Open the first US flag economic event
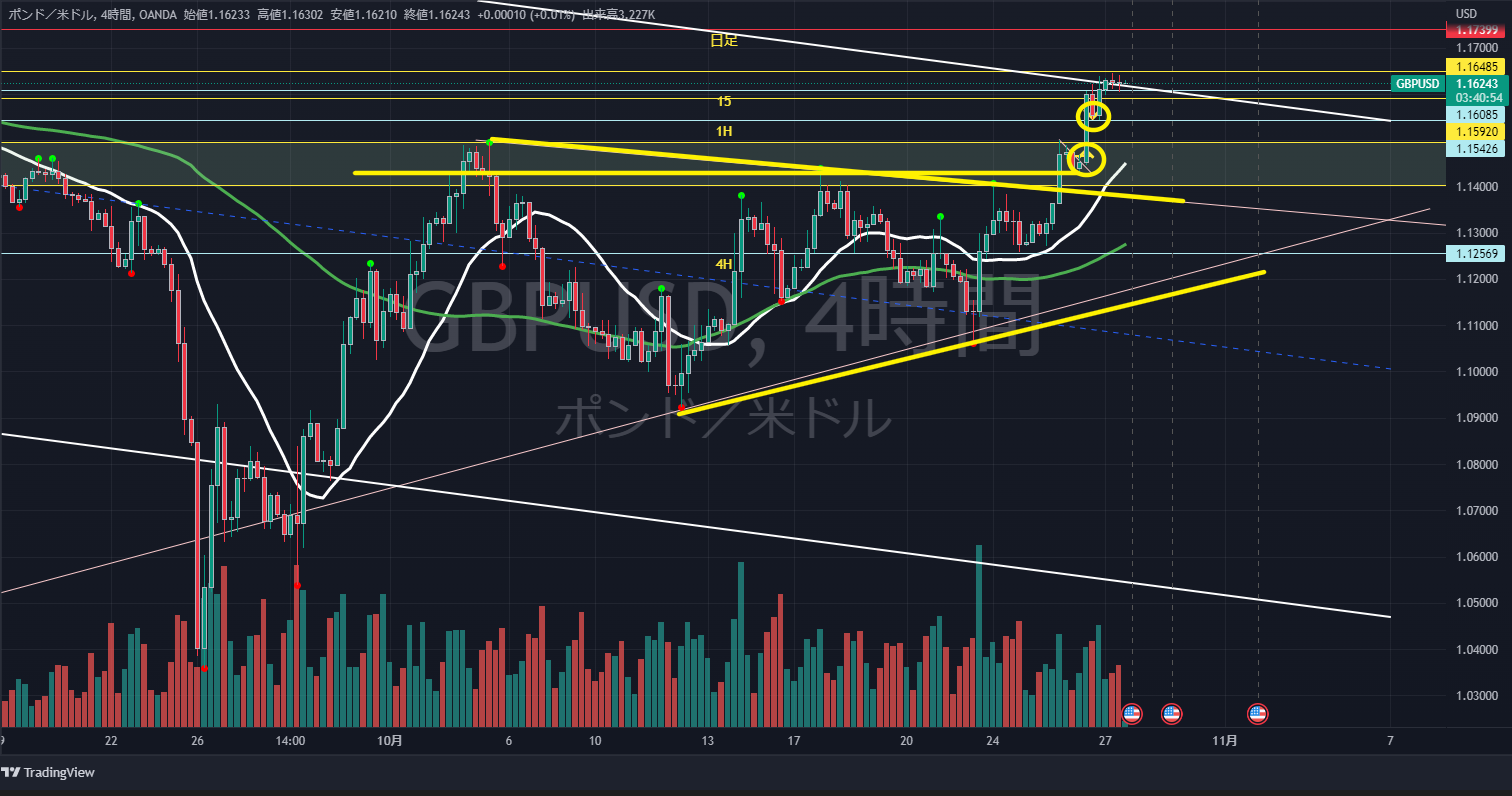The image size is (1512, 796). (x=1131, y=714)
